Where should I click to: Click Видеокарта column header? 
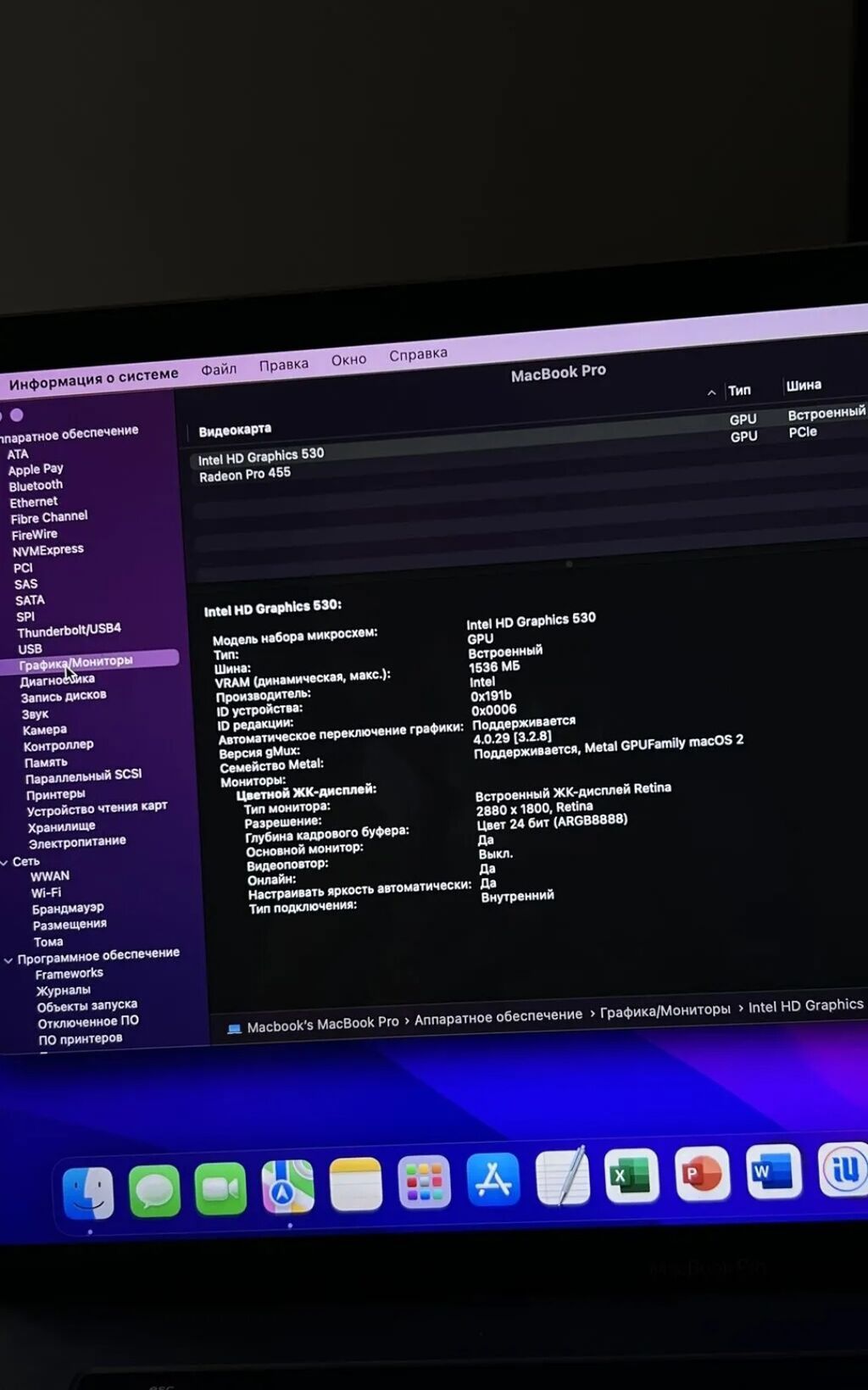click(235, 430)
